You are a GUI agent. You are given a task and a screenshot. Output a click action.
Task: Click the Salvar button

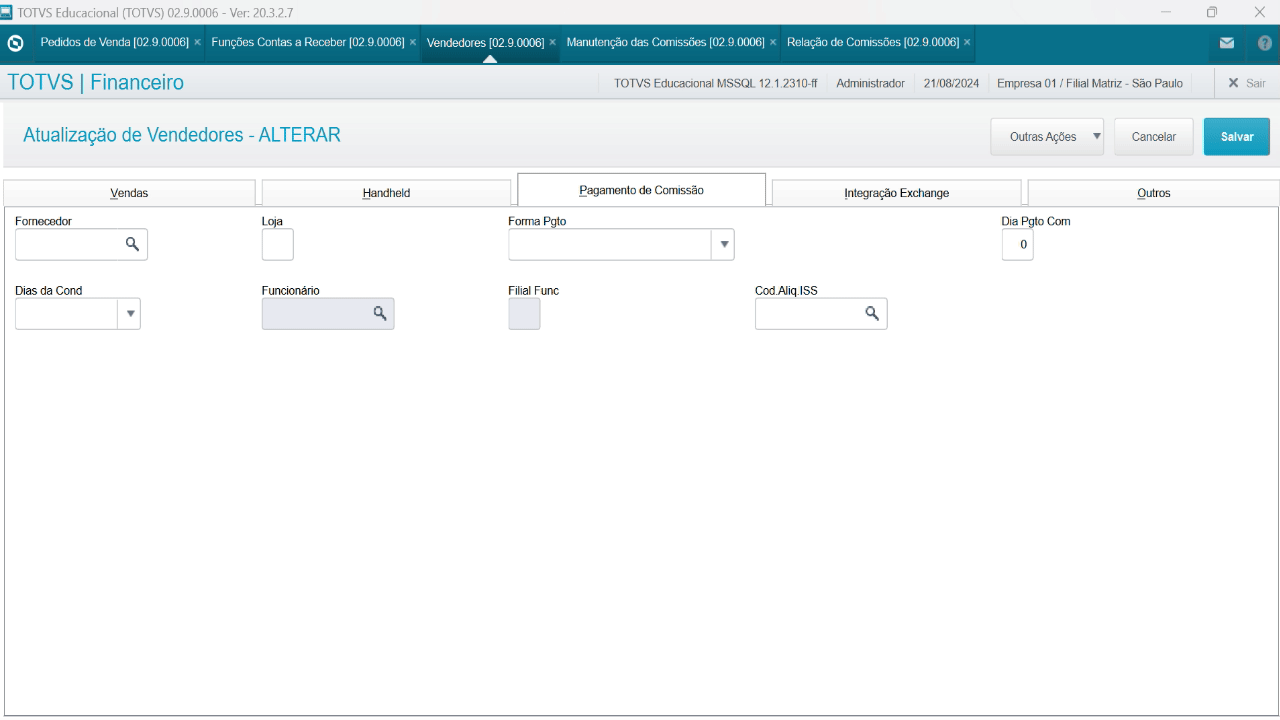click(1236, 137)
